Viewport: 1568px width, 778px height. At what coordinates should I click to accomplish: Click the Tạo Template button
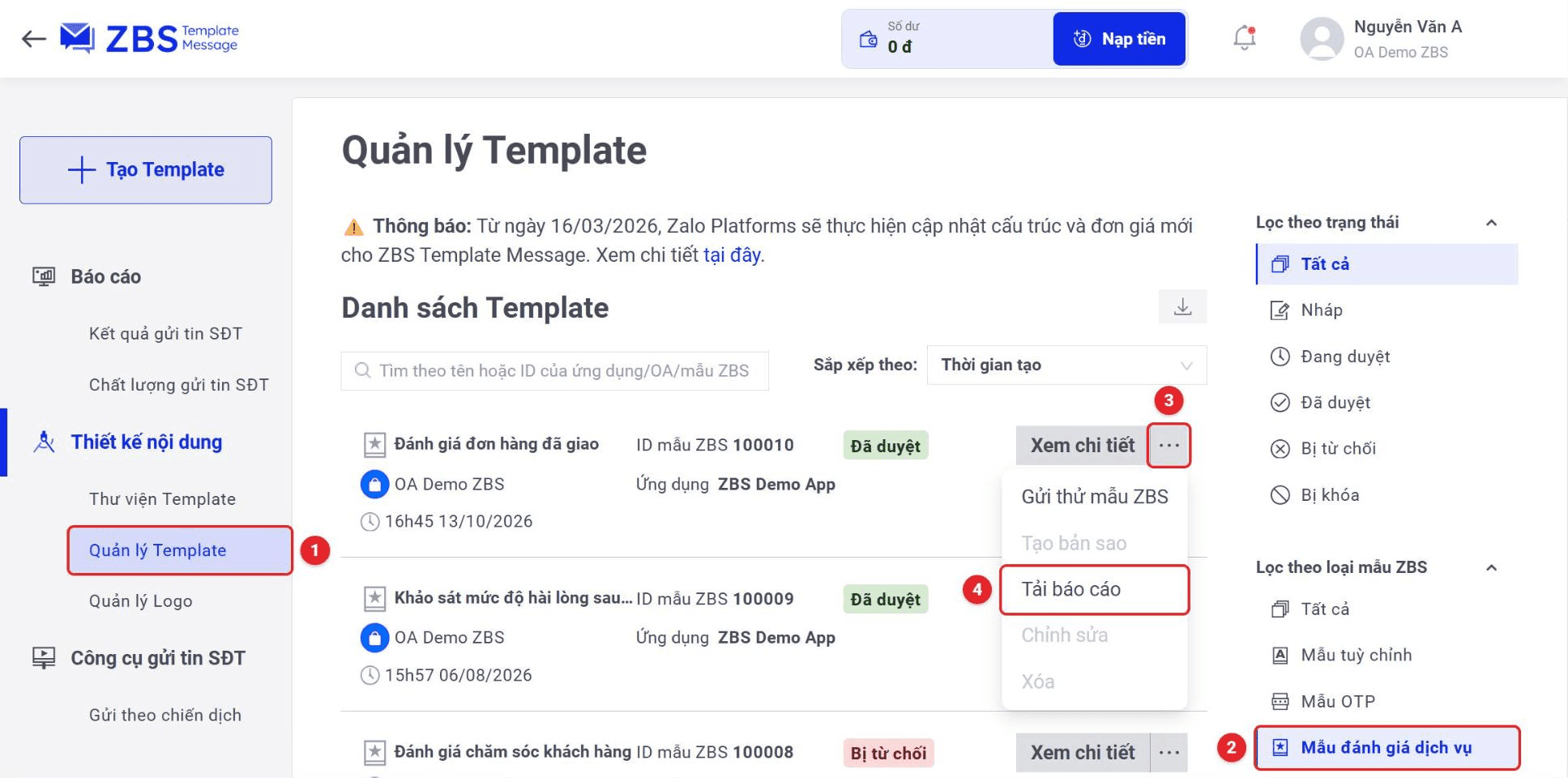(146, 170)
